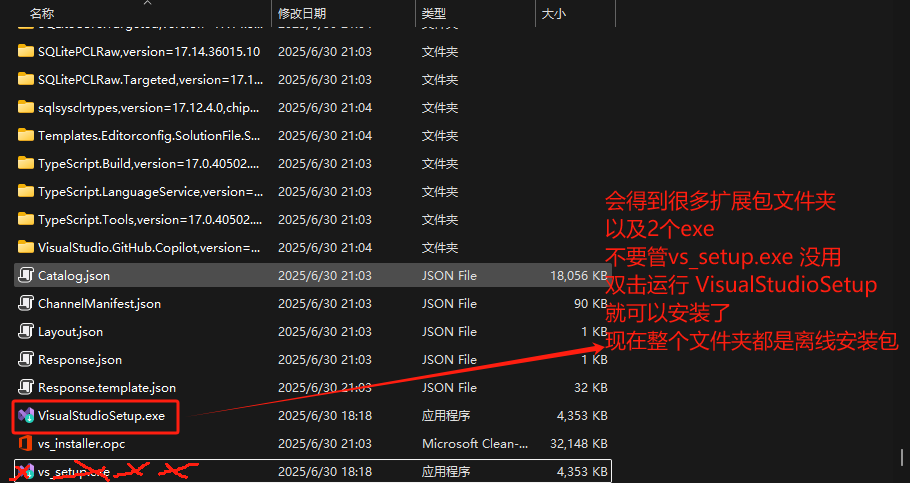Click the 32 KB size of Response.template.json
This screenshot has width=910, height=483.
point(591,387)
